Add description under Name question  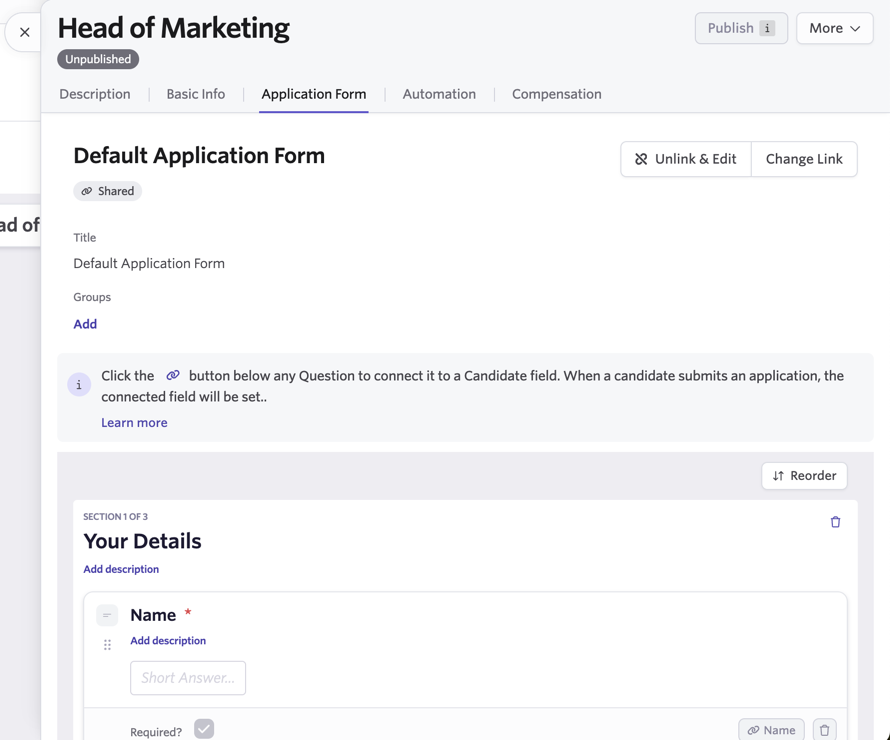click(168, 641)
